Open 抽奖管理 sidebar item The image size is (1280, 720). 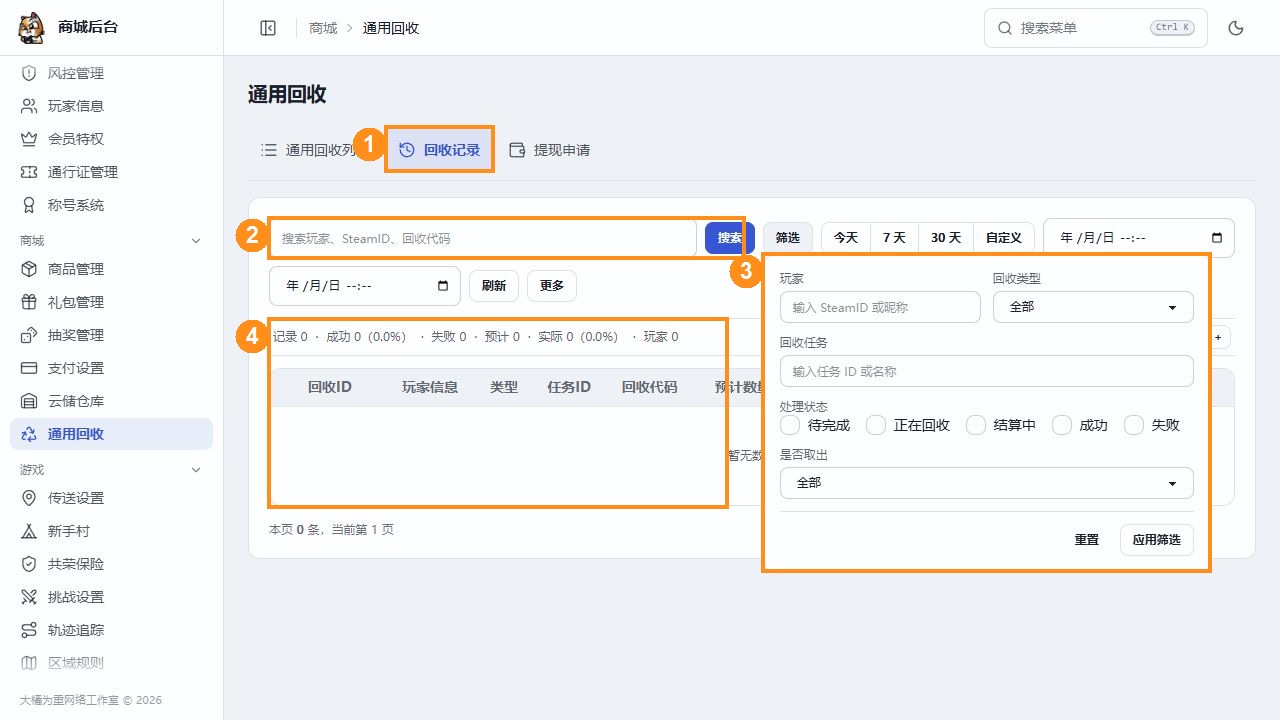click(x=111, y=335)
